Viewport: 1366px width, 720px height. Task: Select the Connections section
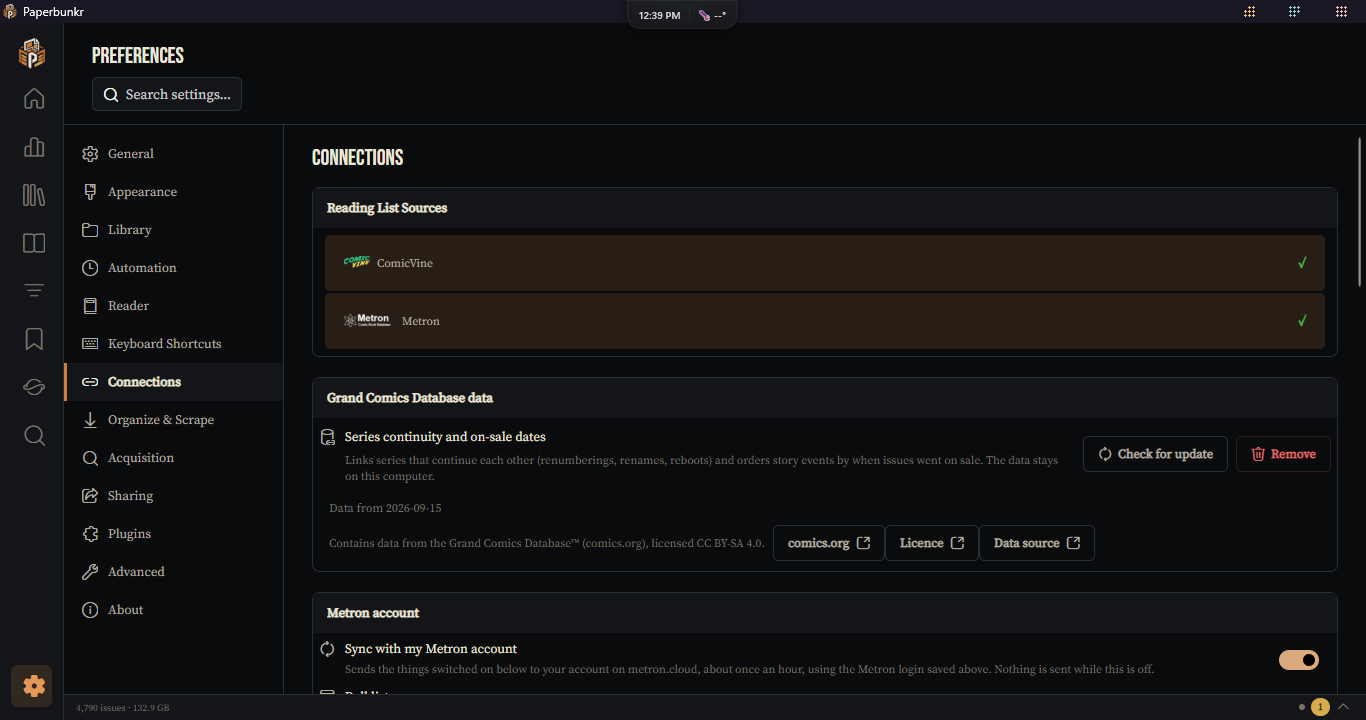[x=174, y=382]
